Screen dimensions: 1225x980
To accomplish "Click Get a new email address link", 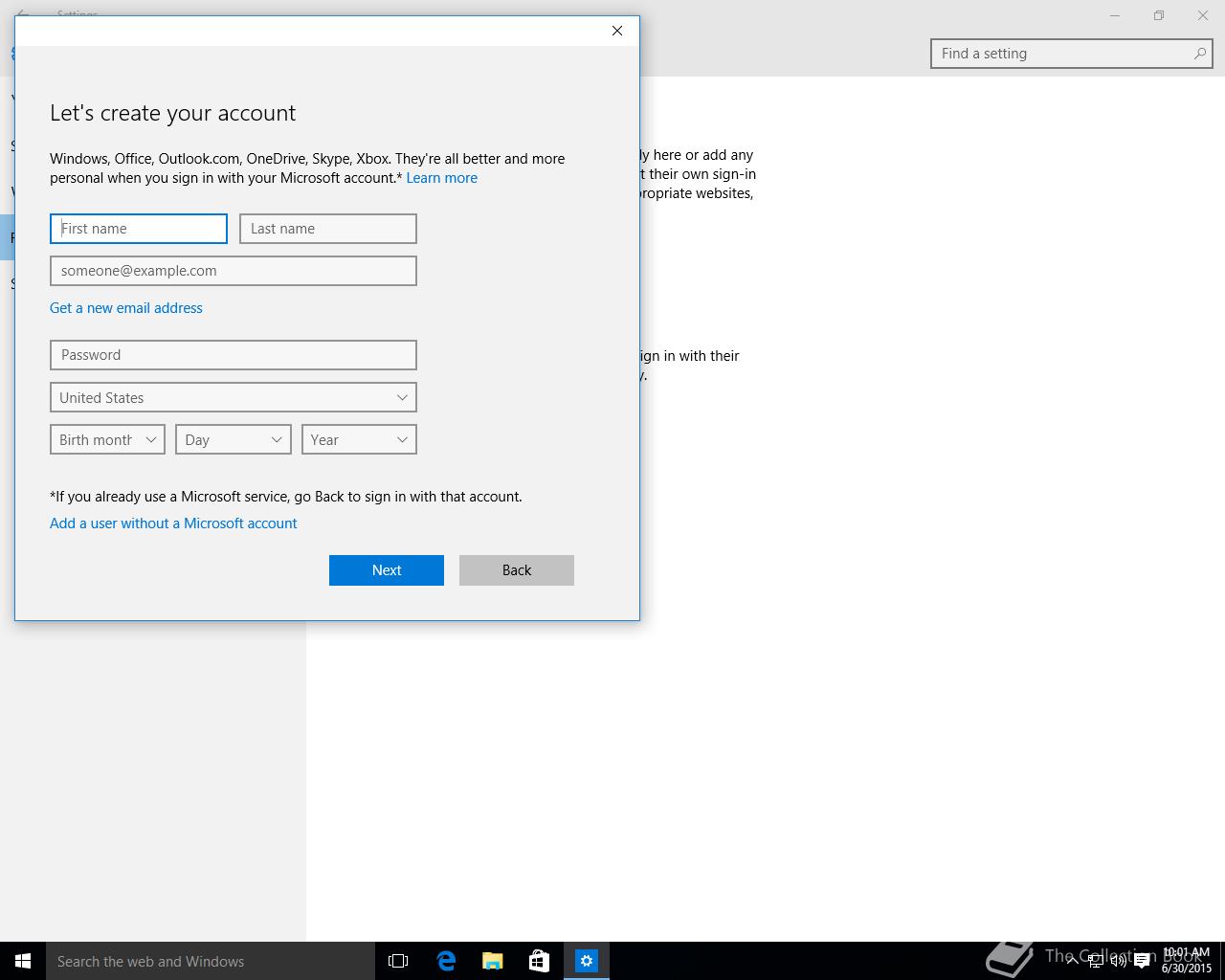I will 126,308.
